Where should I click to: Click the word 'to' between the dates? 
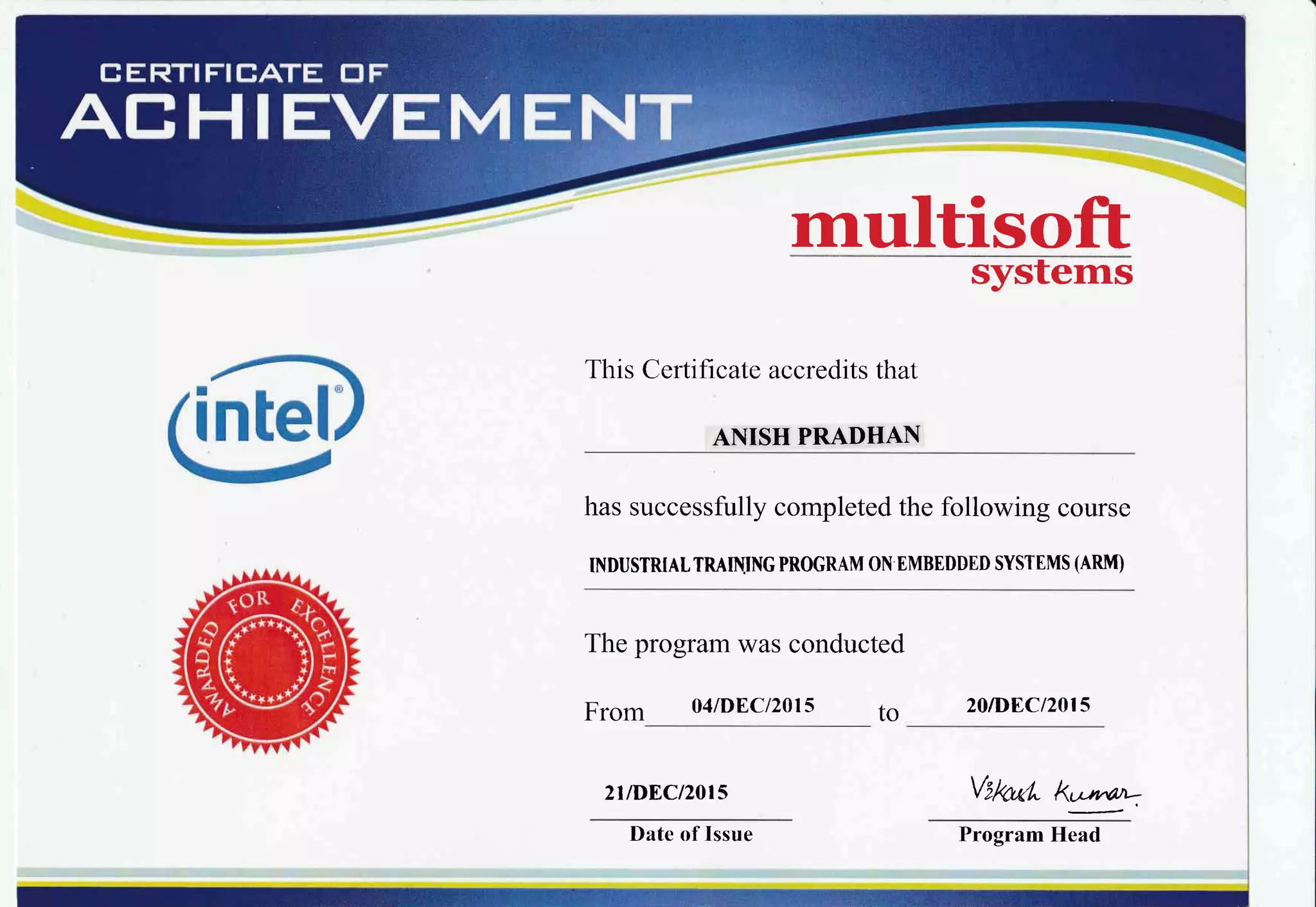tap(888, 713)
